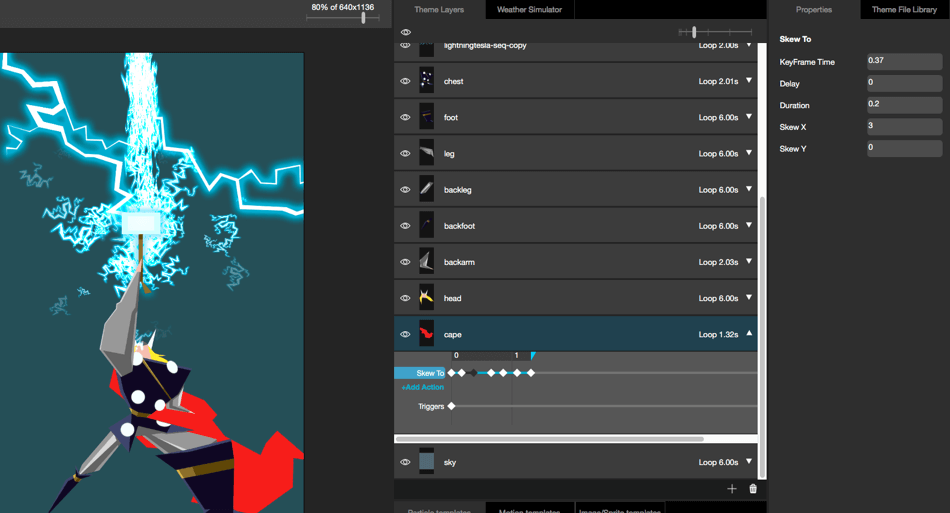
Task: Expand the backleg layer timeline
Action: (x=749, y=189)
